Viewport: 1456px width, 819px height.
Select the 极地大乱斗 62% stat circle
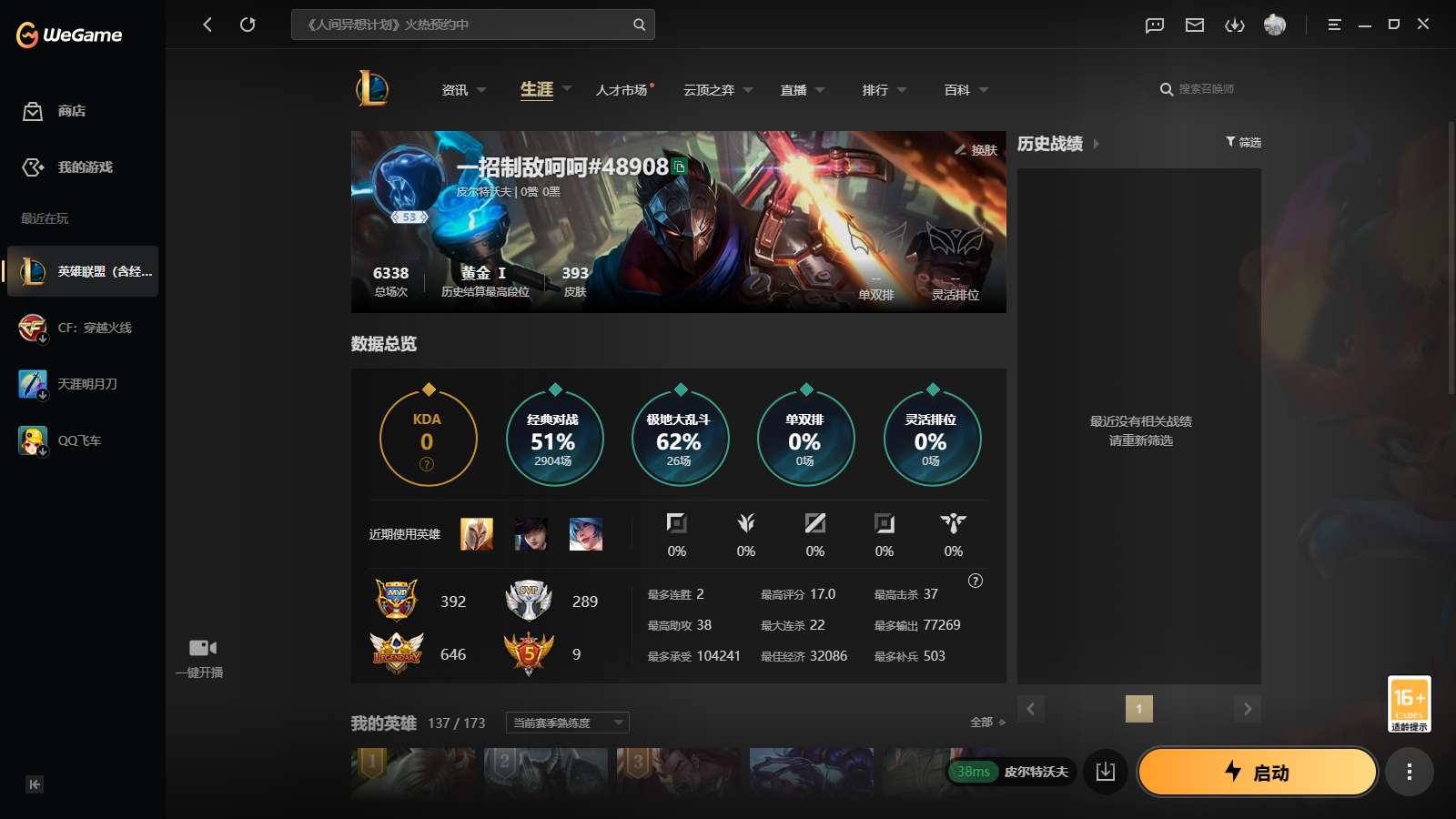[680, 438]
